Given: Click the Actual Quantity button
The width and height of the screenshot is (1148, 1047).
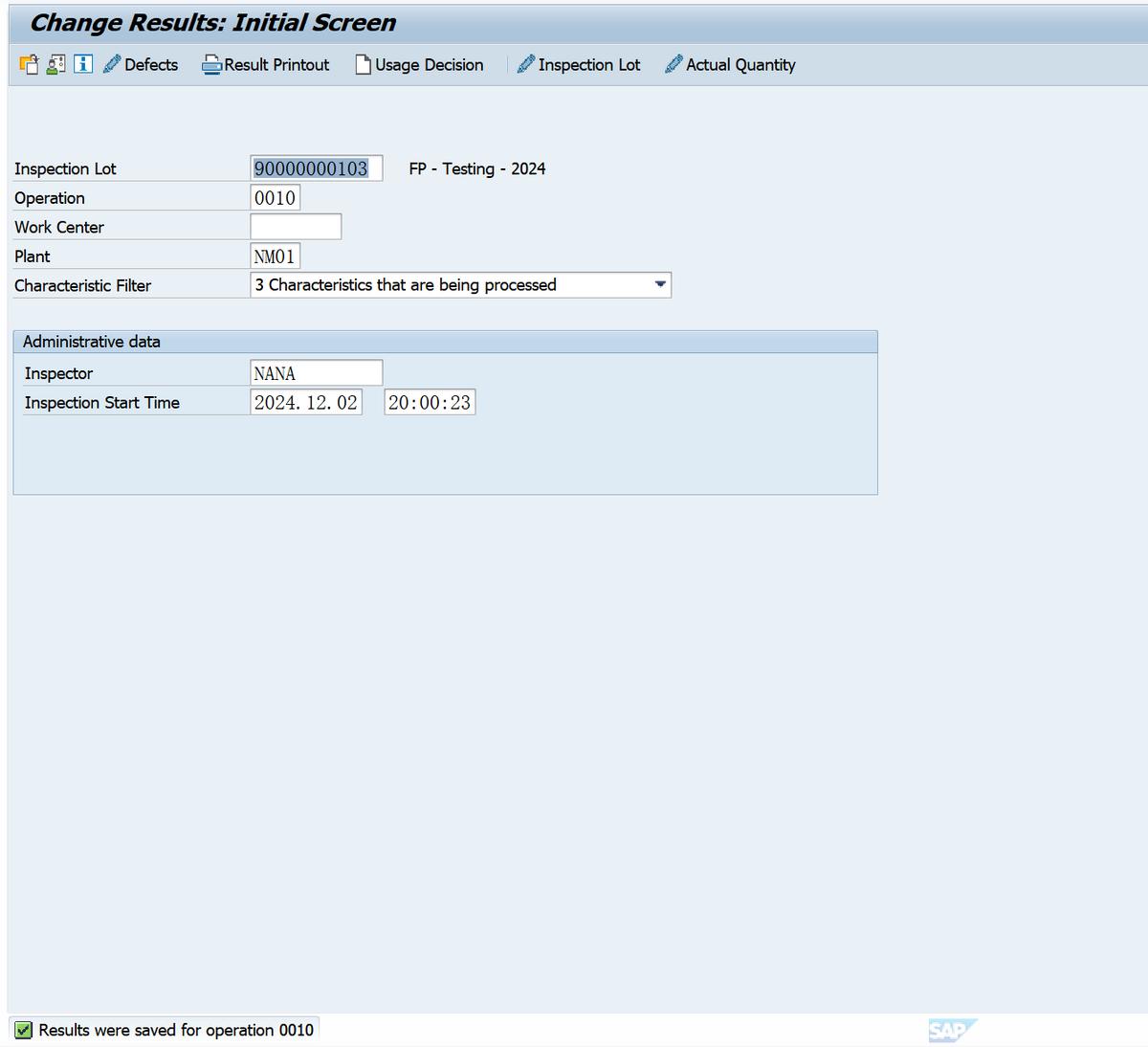Looking at the screenshot, I should [x=730, y=64].
